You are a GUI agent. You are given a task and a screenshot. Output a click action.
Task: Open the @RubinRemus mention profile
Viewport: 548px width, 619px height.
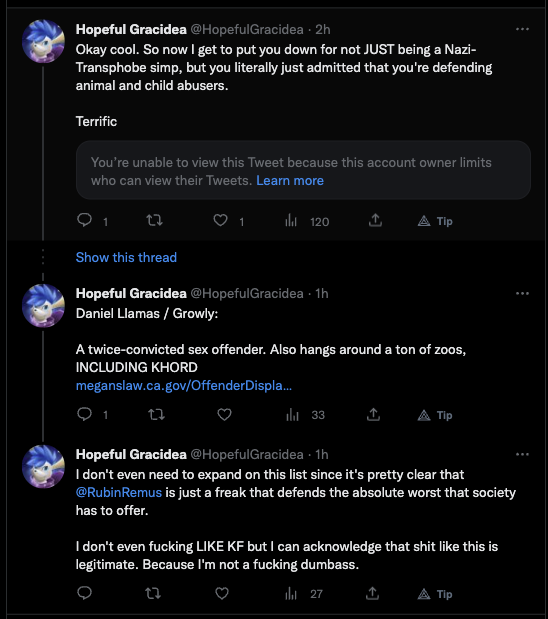pos(119,492)
